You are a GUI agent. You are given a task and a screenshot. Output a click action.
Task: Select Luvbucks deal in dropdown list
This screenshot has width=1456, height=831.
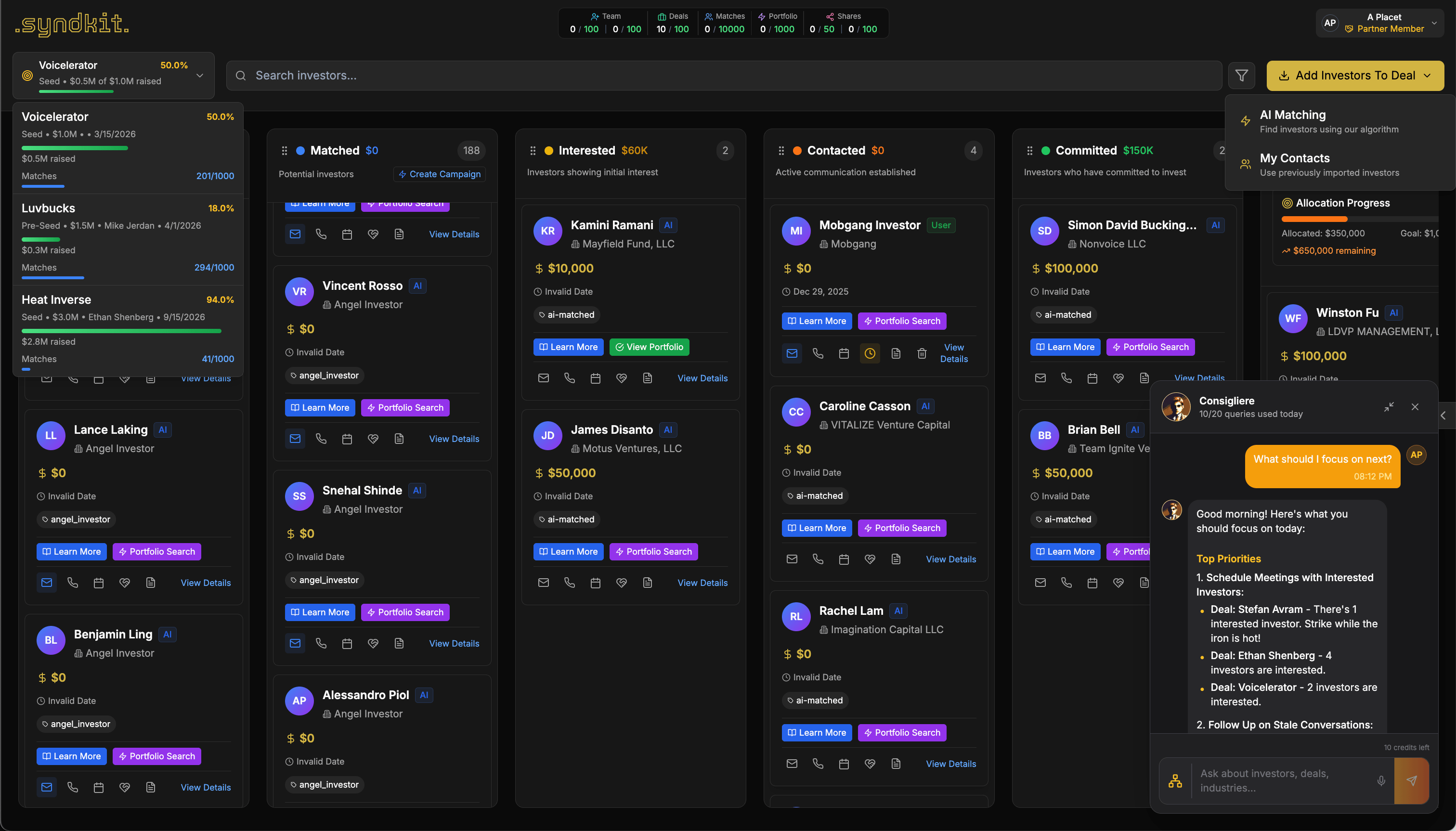[x=128, y=239]
